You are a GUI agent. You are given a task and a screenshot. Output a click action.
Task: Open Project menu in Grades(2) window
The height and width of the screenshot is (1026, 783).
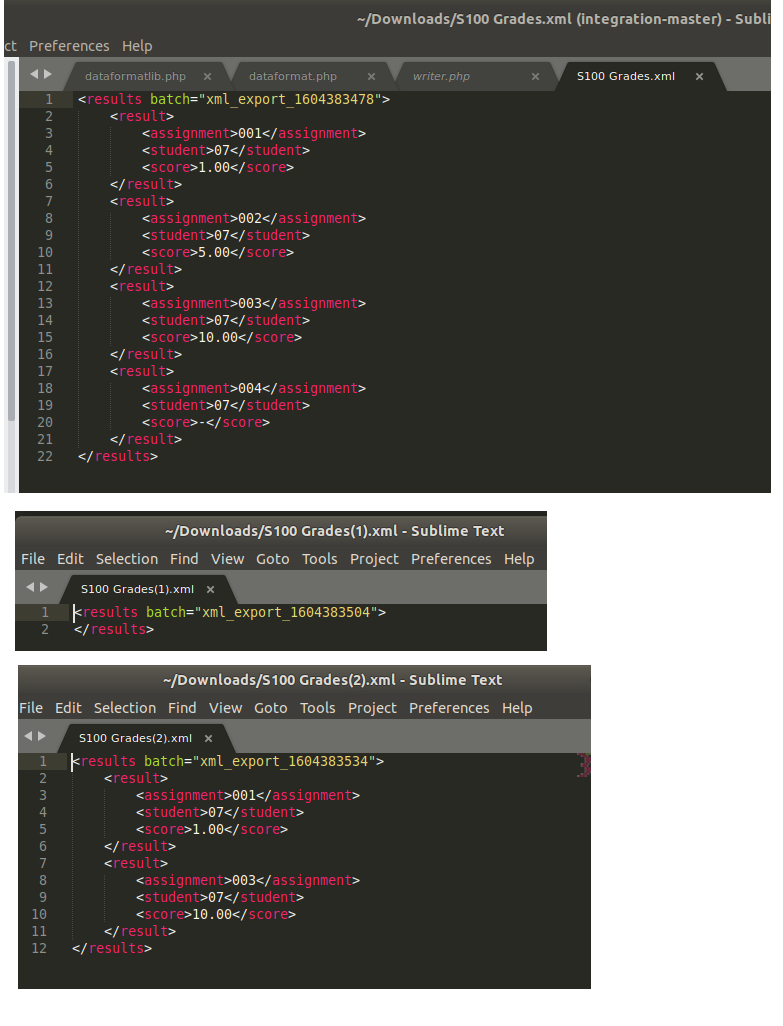click(x=372, y=709)
